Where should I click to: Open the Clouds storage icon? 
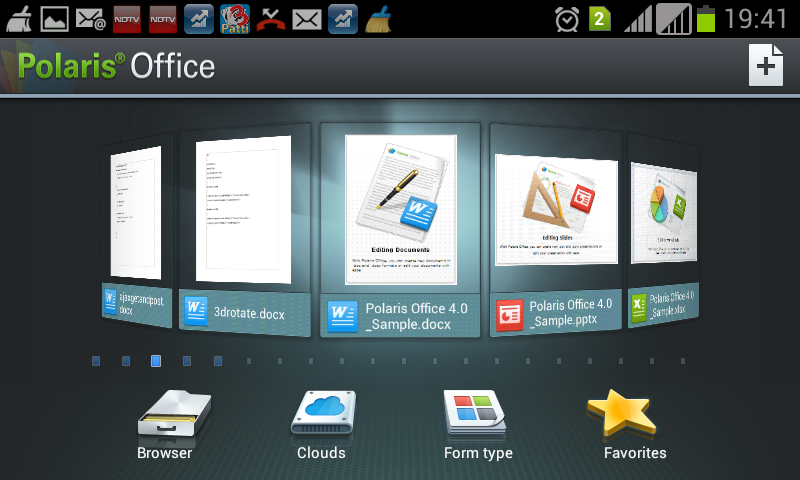point(323,412)
